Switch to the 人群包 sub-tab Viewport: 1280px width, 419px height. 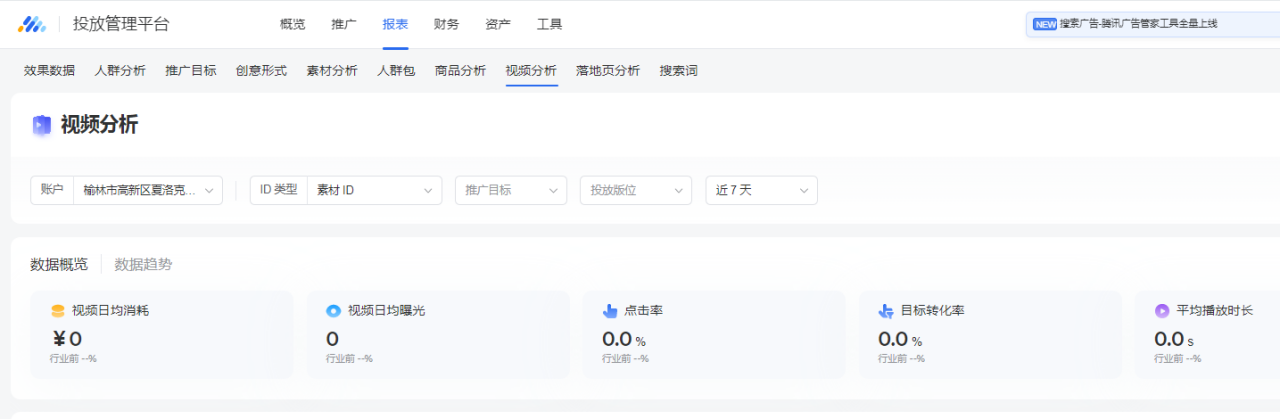(396, 71)
